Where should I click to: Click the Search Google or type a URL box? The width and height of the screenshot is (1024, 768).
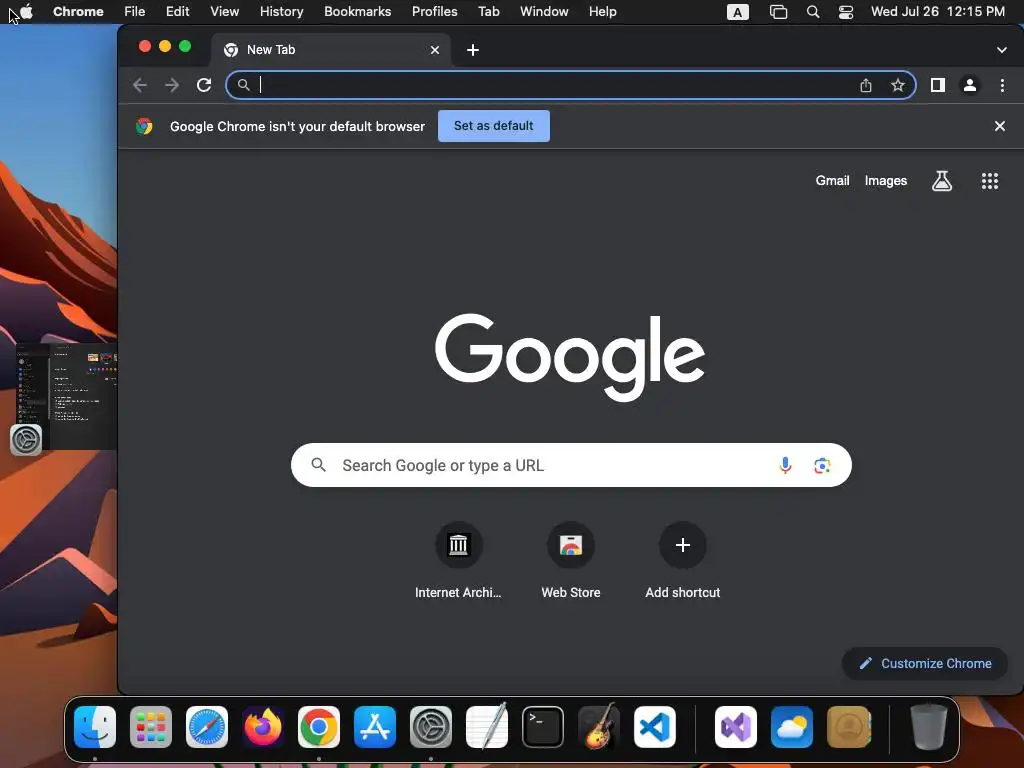571,465
